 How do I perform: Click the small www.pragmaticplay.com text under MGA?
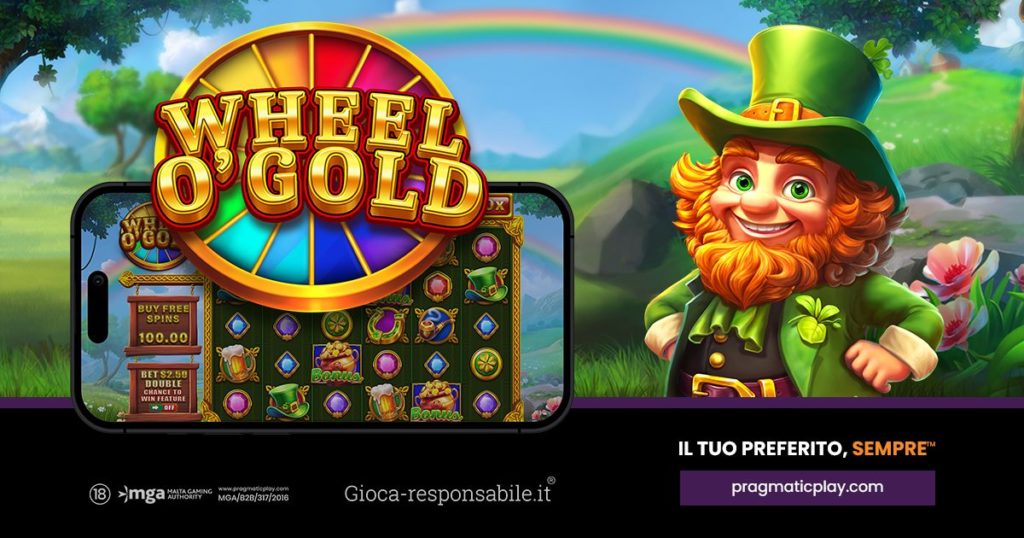[x=253, y=489]
